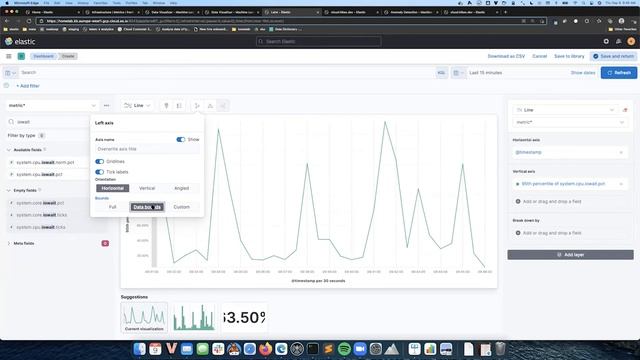
Task: Open a new browser tab with plus
Action: 505,12
